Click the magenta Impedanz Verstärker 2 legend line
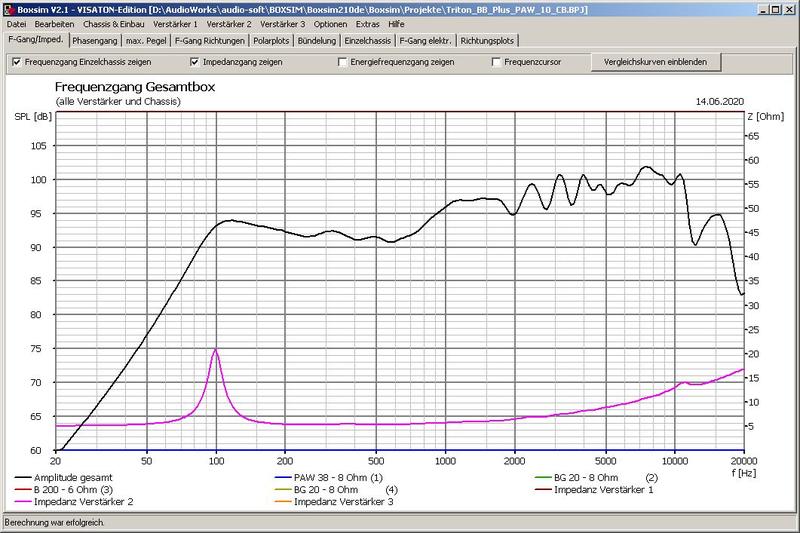Image resolution: width=800 pixels, height=533 pixels. pos(27,502)
